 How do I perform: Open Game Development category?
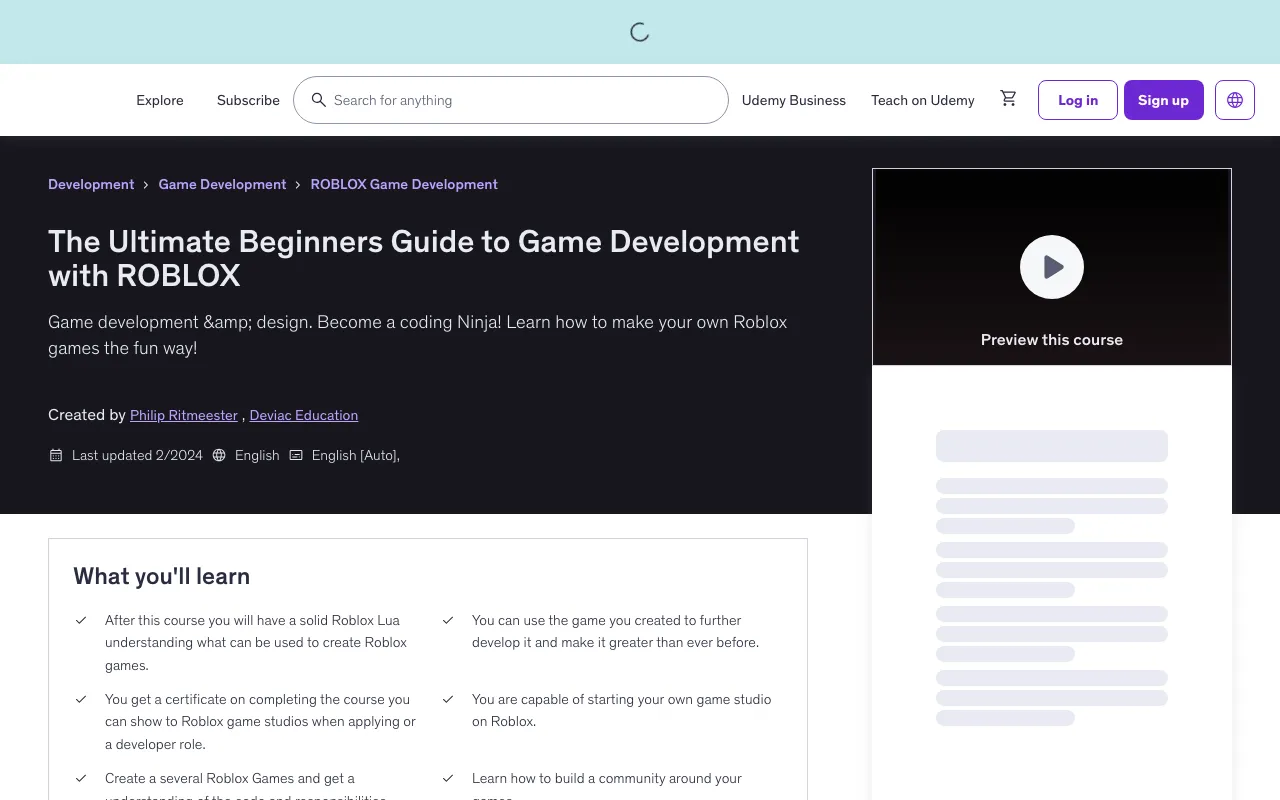tap(222, 184)
